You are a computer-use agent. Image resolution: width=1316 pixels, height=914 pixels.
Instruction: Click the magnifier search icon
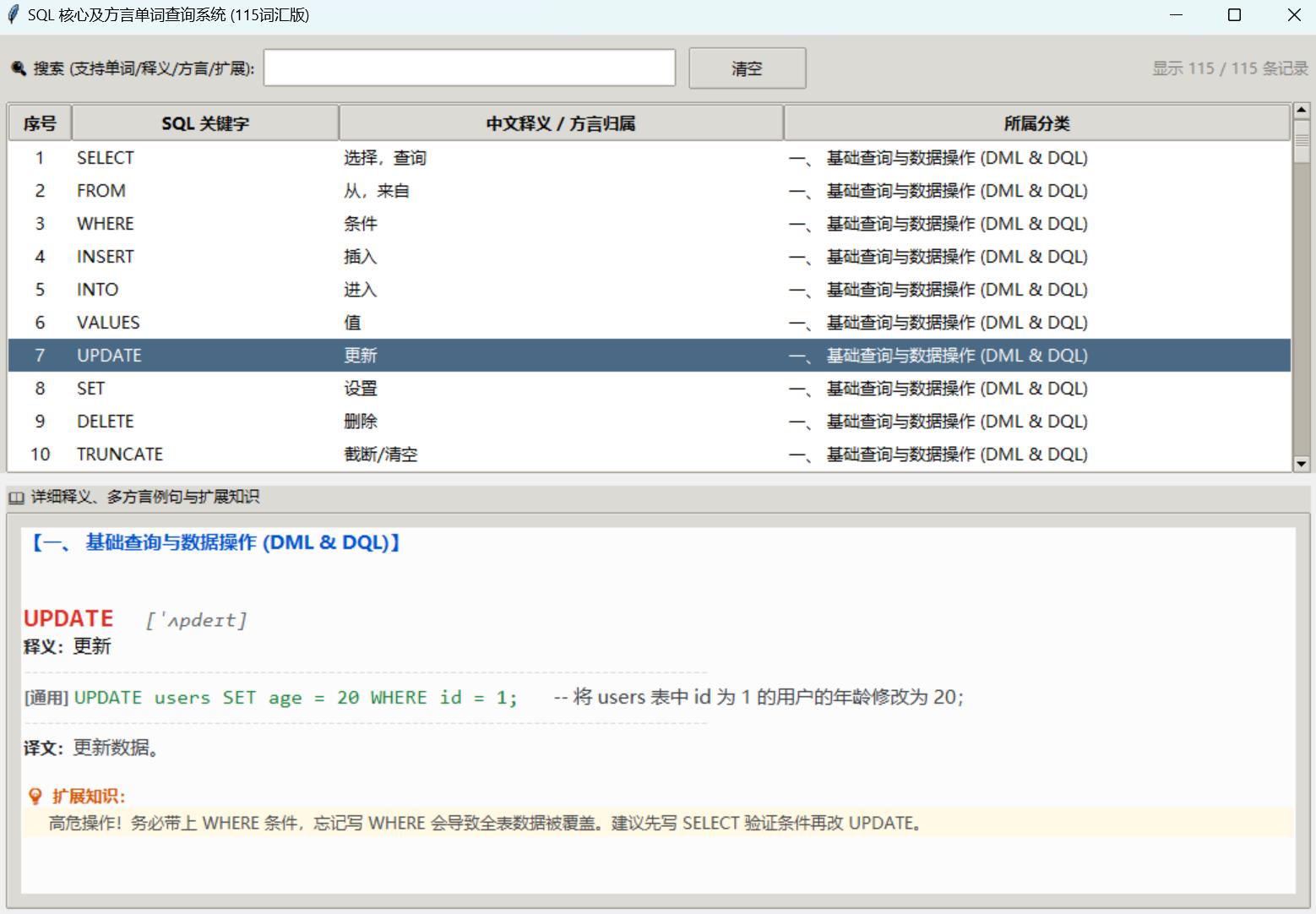coord(19,68)
